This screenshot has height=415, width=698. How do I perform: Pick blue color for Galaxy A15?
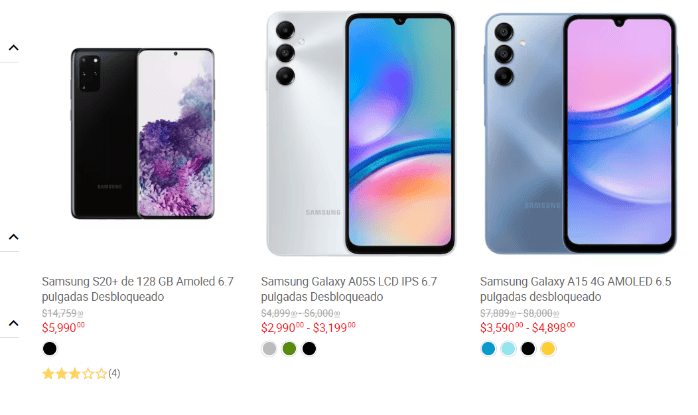point(488,349)
